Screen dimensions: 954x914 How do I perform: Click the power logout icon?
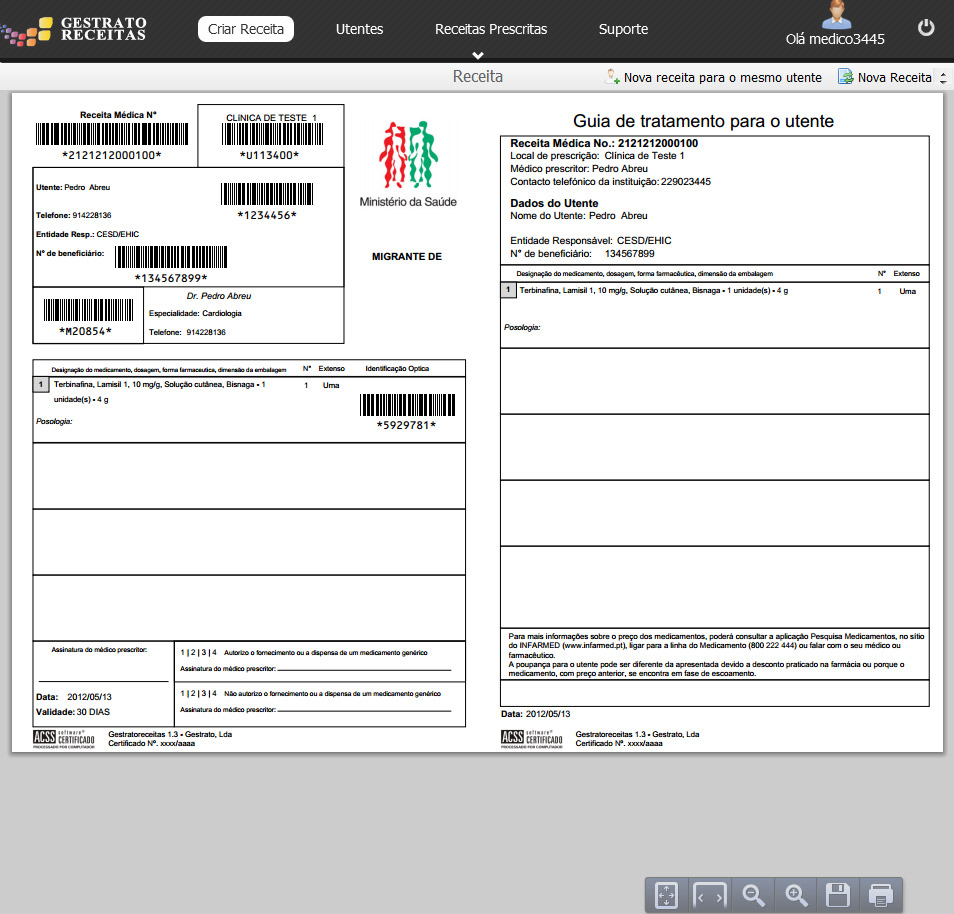click(x=926, y=28)
